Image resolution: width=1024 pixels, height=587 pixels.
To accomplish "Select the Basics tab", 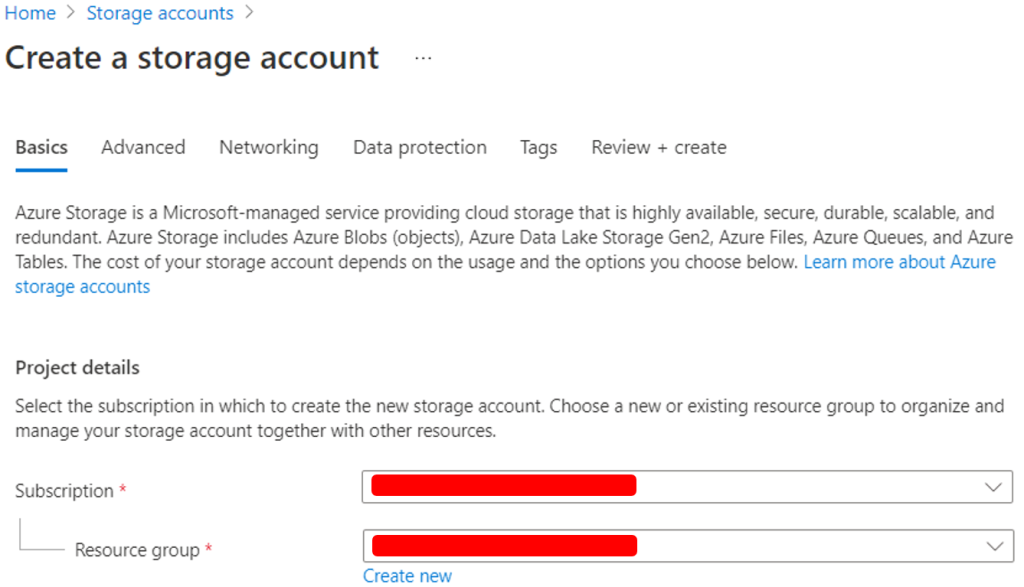I will (41, 148).
